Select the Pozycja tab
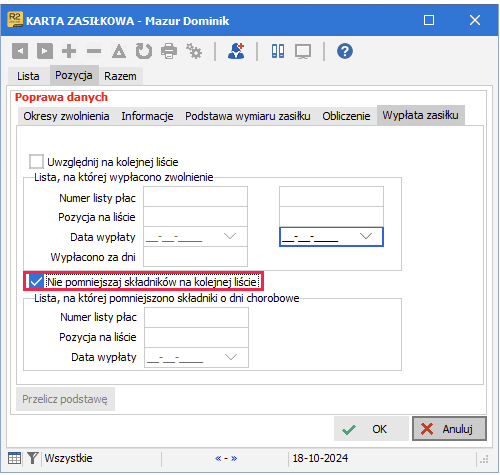 (74, 75)
